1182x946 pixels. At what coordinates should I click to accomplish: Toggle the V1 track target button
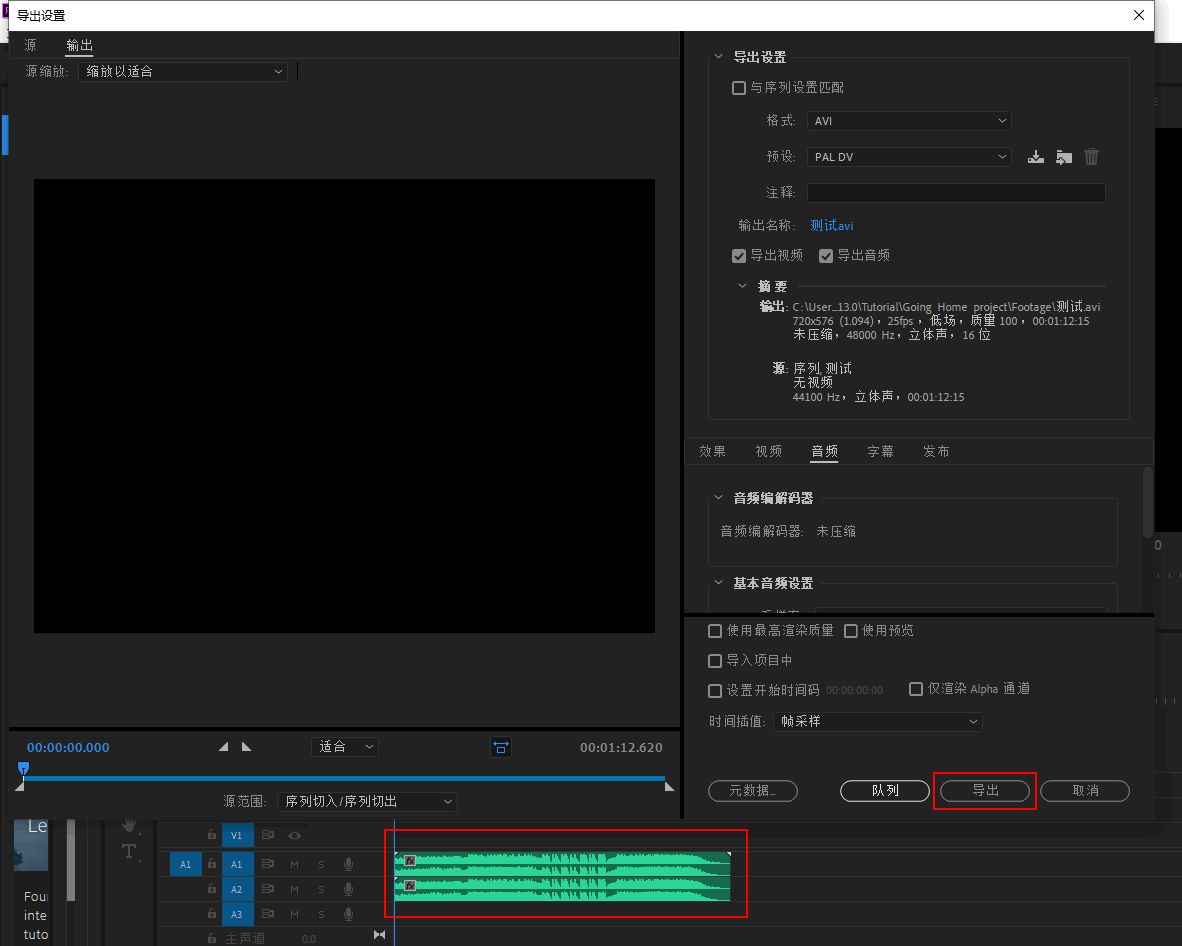tap(237, 835)
